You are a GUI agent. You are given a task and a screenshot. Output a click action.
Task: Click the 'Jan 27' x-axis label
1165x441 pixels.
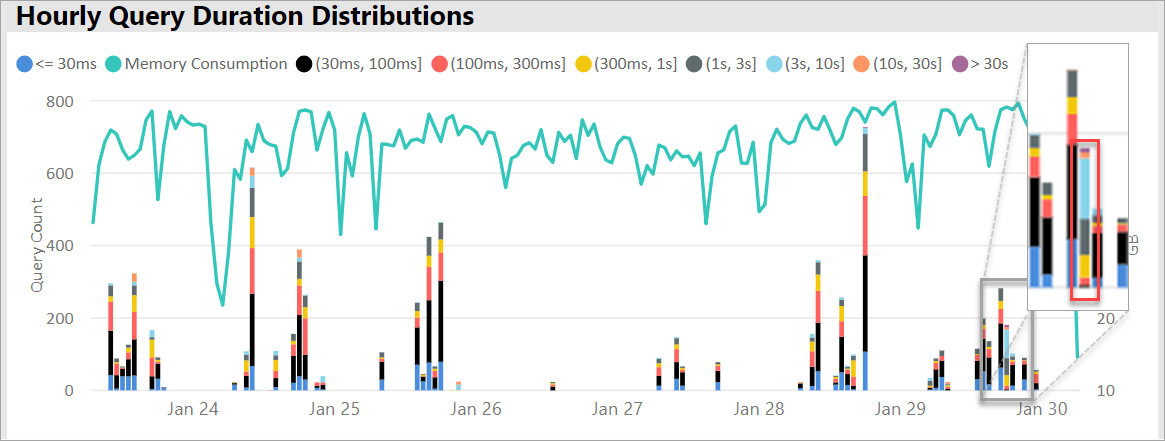(617, 408)
